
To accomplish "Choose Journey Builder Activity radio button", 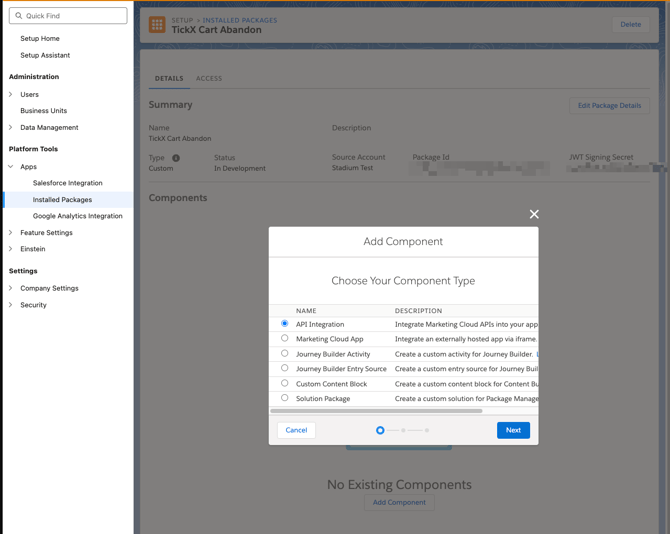I will (285, 354).
